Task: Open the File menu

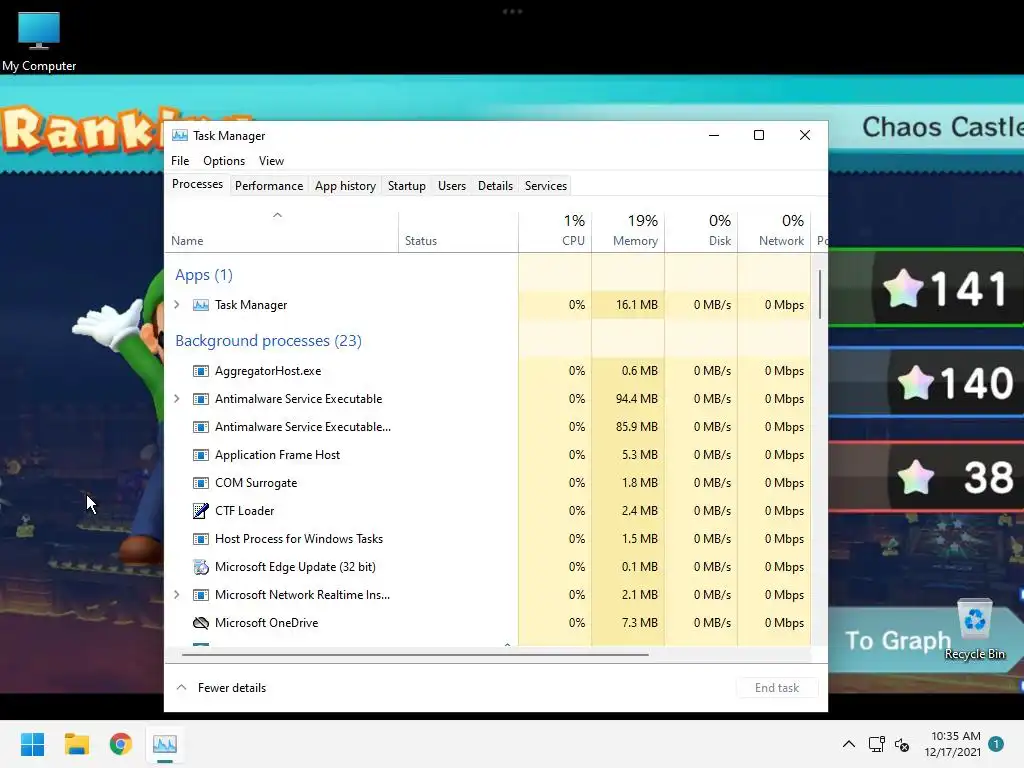Action: pyautogui.click(x=180, y=161)
